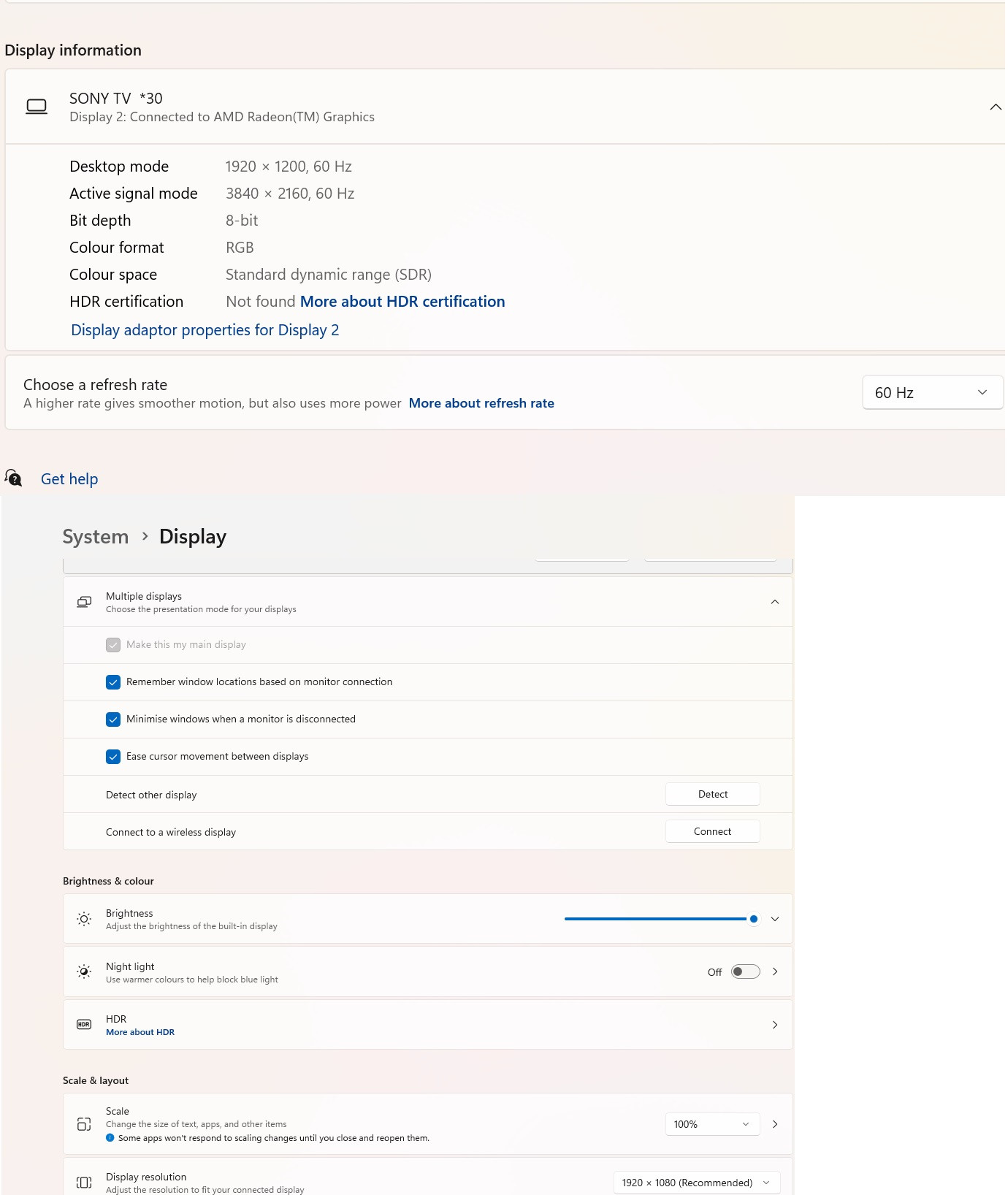Click the Scale icon
Screen dimensions: 1008x1195
tap(84, 1124)
